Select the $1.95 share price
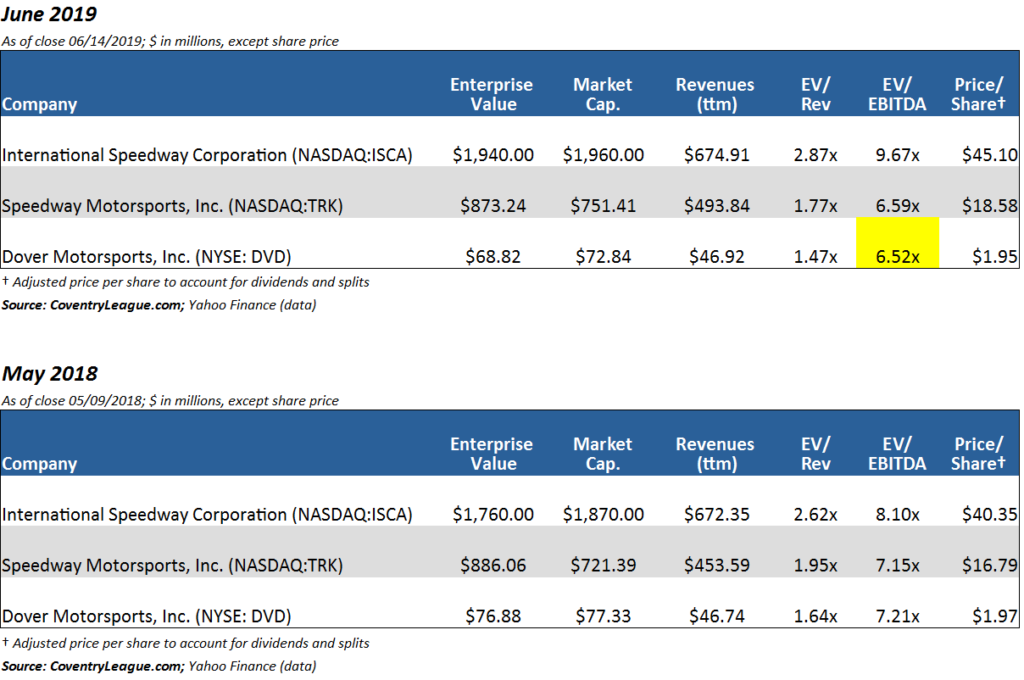 [x=995, y=257]
